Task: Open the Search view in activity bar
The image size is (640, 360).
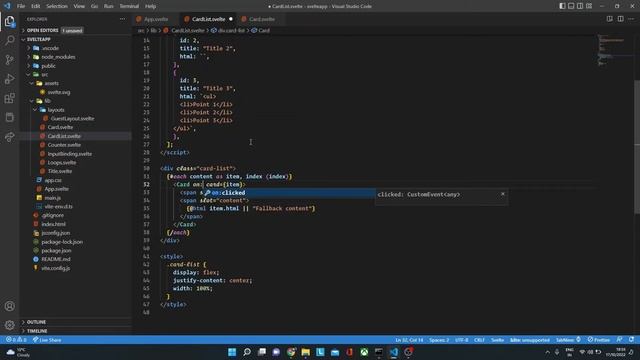Action: pyautogui.click(x=9, y=40)
